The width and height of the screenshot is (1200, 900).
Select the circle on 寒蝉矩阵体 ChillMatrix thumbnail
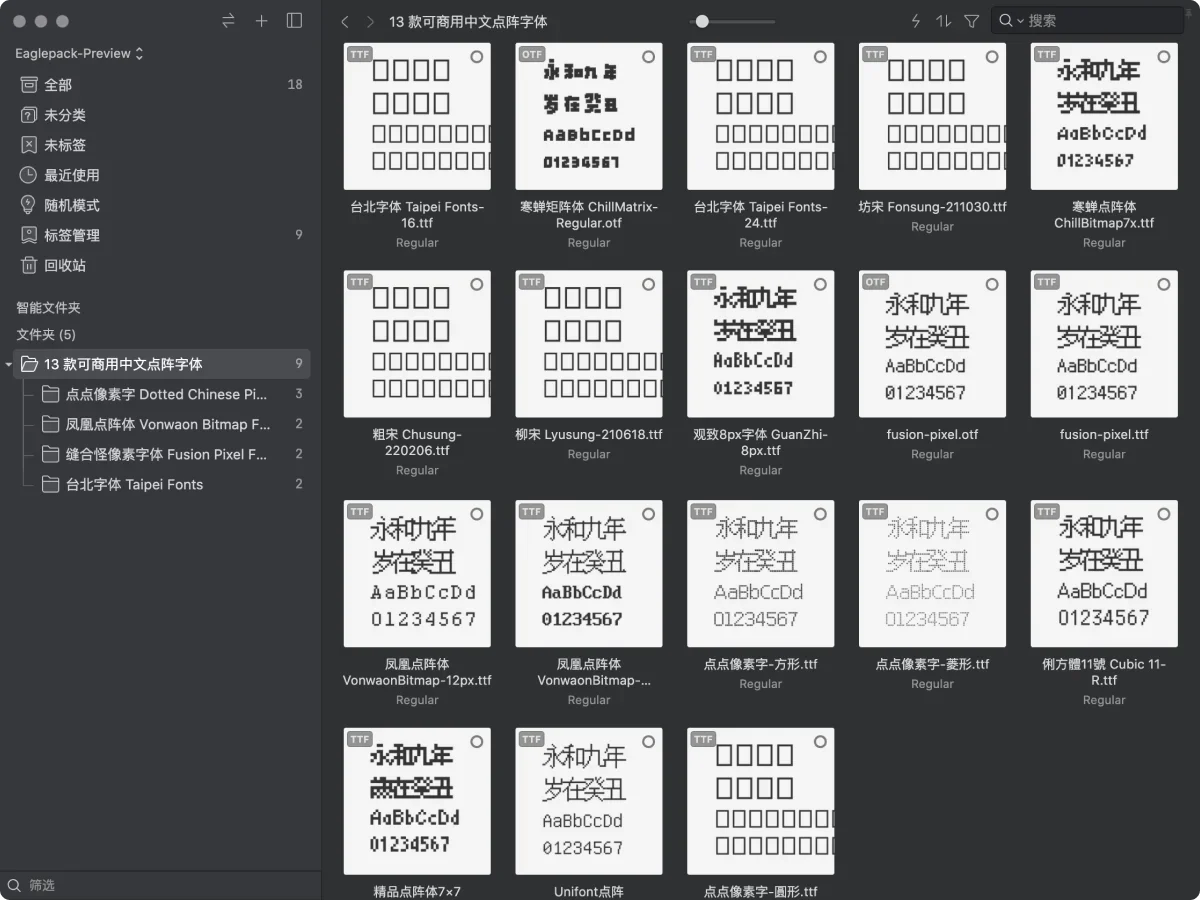[648, 57]
